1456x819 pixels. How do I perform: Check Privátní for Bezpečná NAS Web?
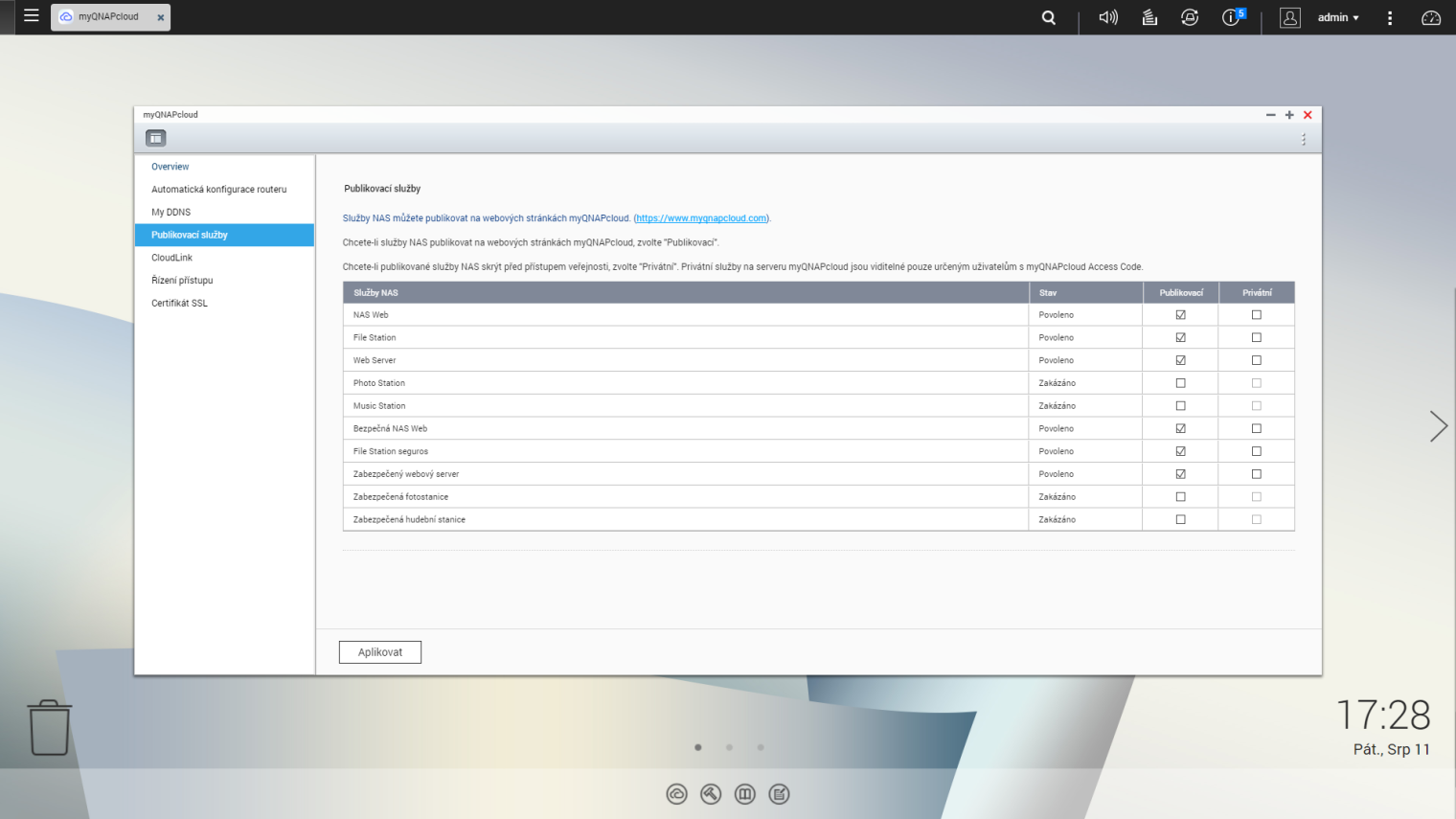[x=1257, y=429]
